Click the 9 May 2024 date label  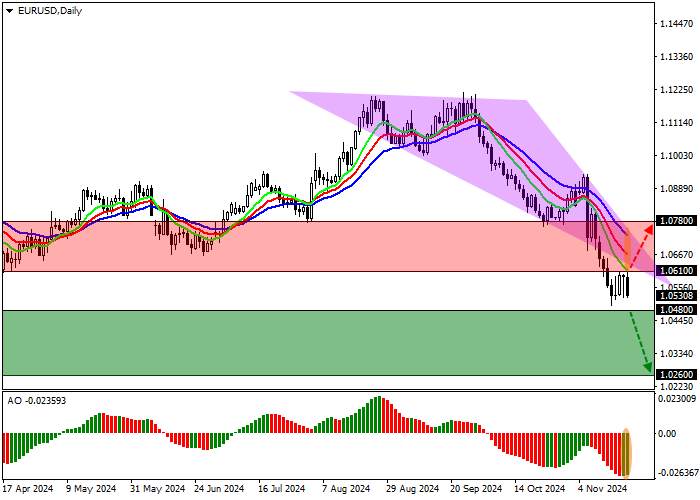pos(91,489)
